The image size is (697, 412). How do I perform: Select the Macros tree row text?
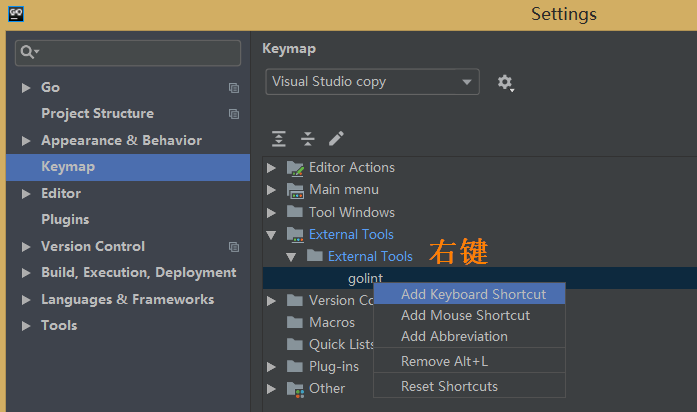[332, 322]
